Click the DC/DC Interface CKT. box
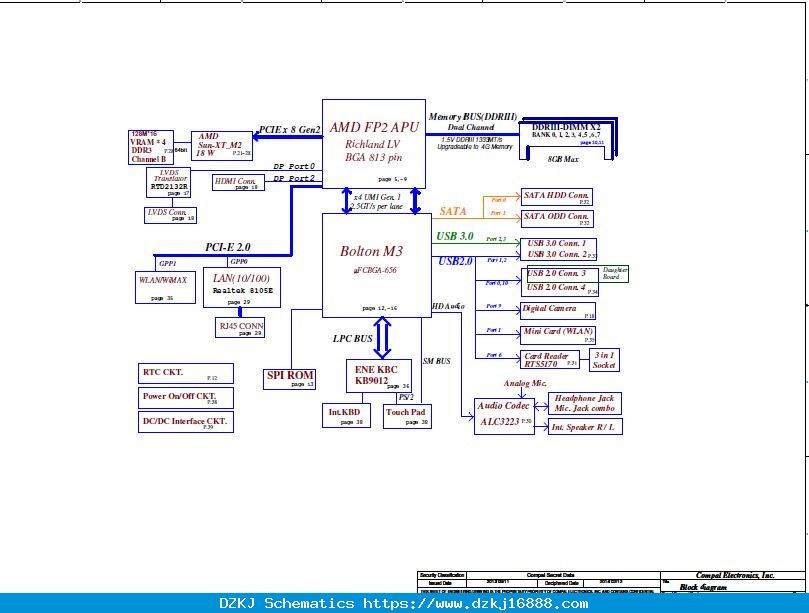This screenshot has height=613, width=809. coord(186,422)
